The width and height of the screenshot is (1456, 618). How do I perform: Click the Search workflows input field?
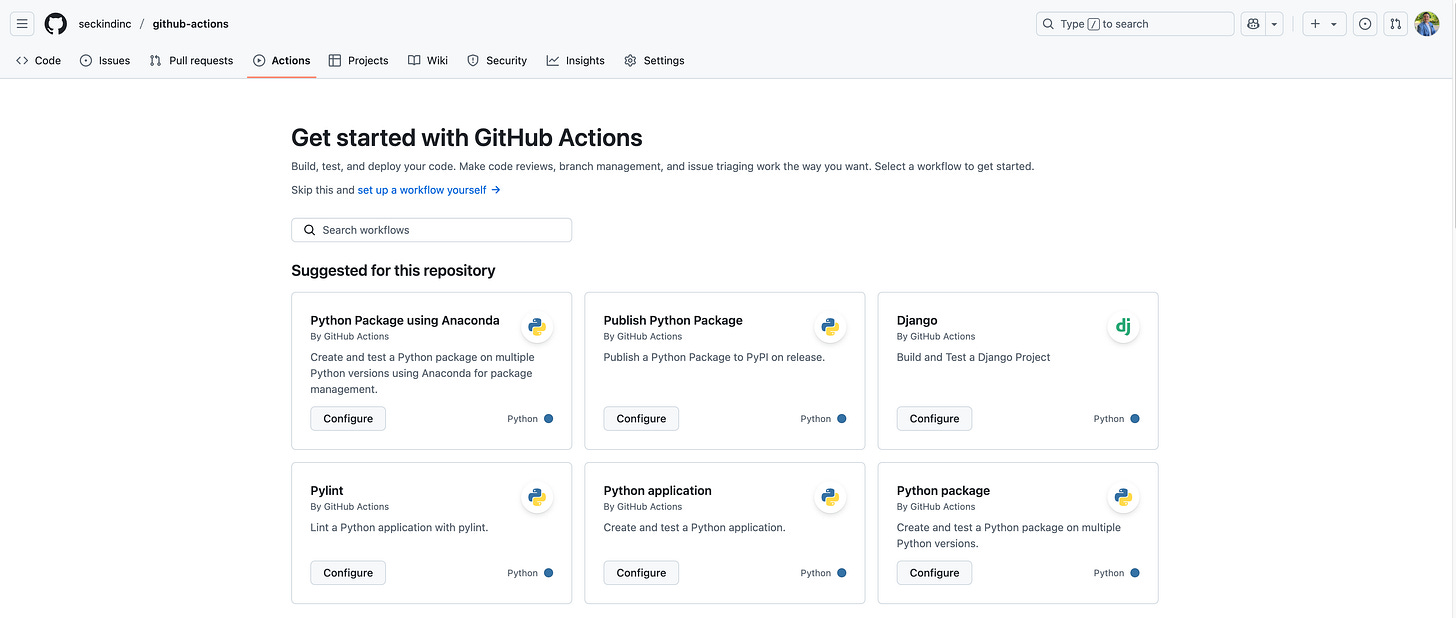tap(430, 229)
